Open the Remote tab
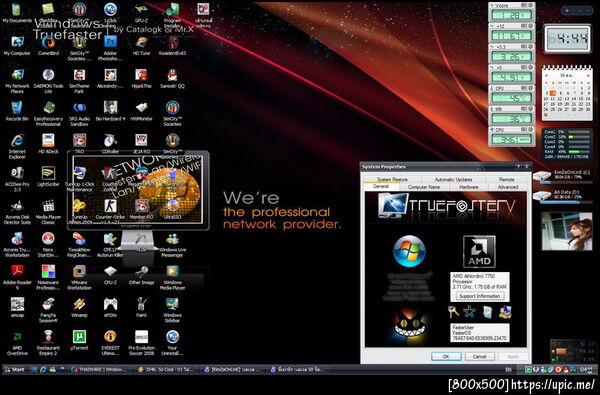 tap(506, 179)
